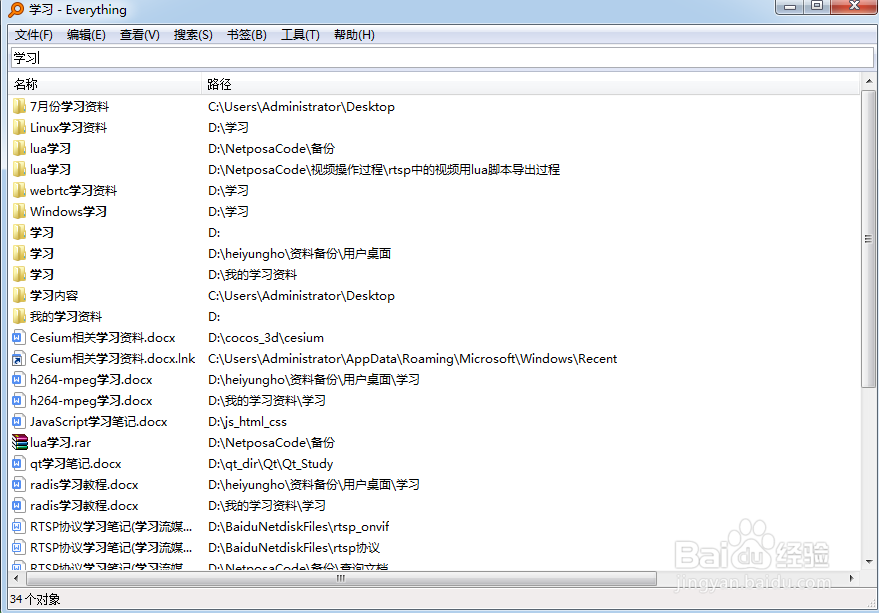Sort results by 名称 column header
This screenshot has width=879, height=613.
click(x=105, y=84)
